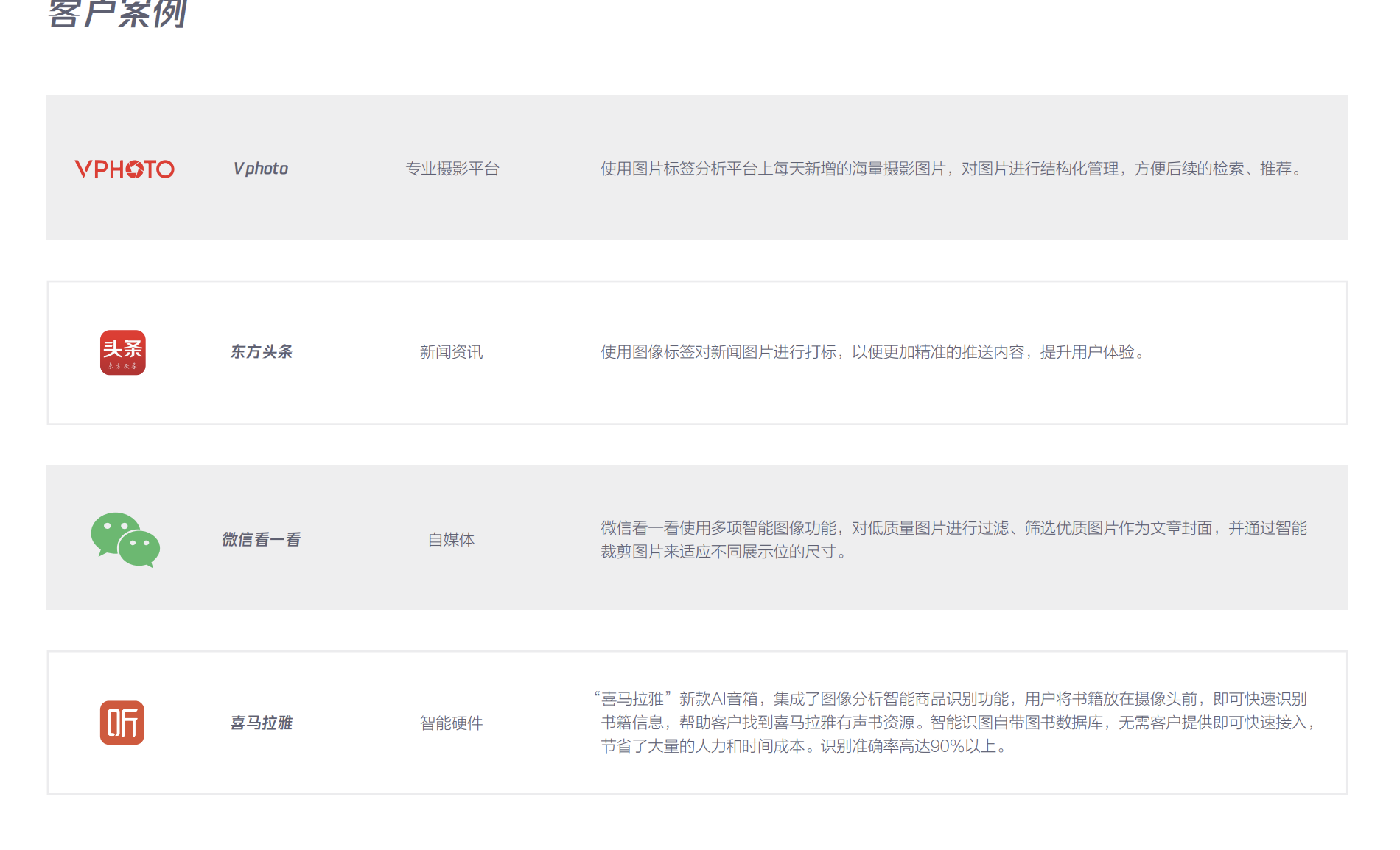The image size is (1400, 850).
Task: Click the 喜马拉雅 AI音箱 description text
Action: click(x=956, y=723)
